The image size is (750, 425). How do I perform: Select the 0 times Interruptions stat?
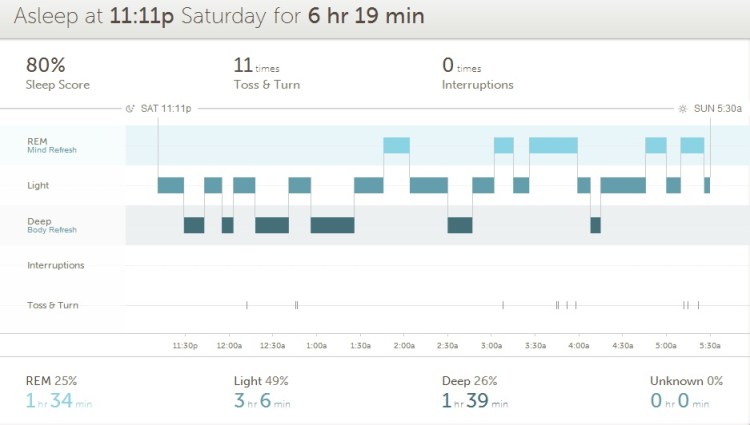click(448, 66)
